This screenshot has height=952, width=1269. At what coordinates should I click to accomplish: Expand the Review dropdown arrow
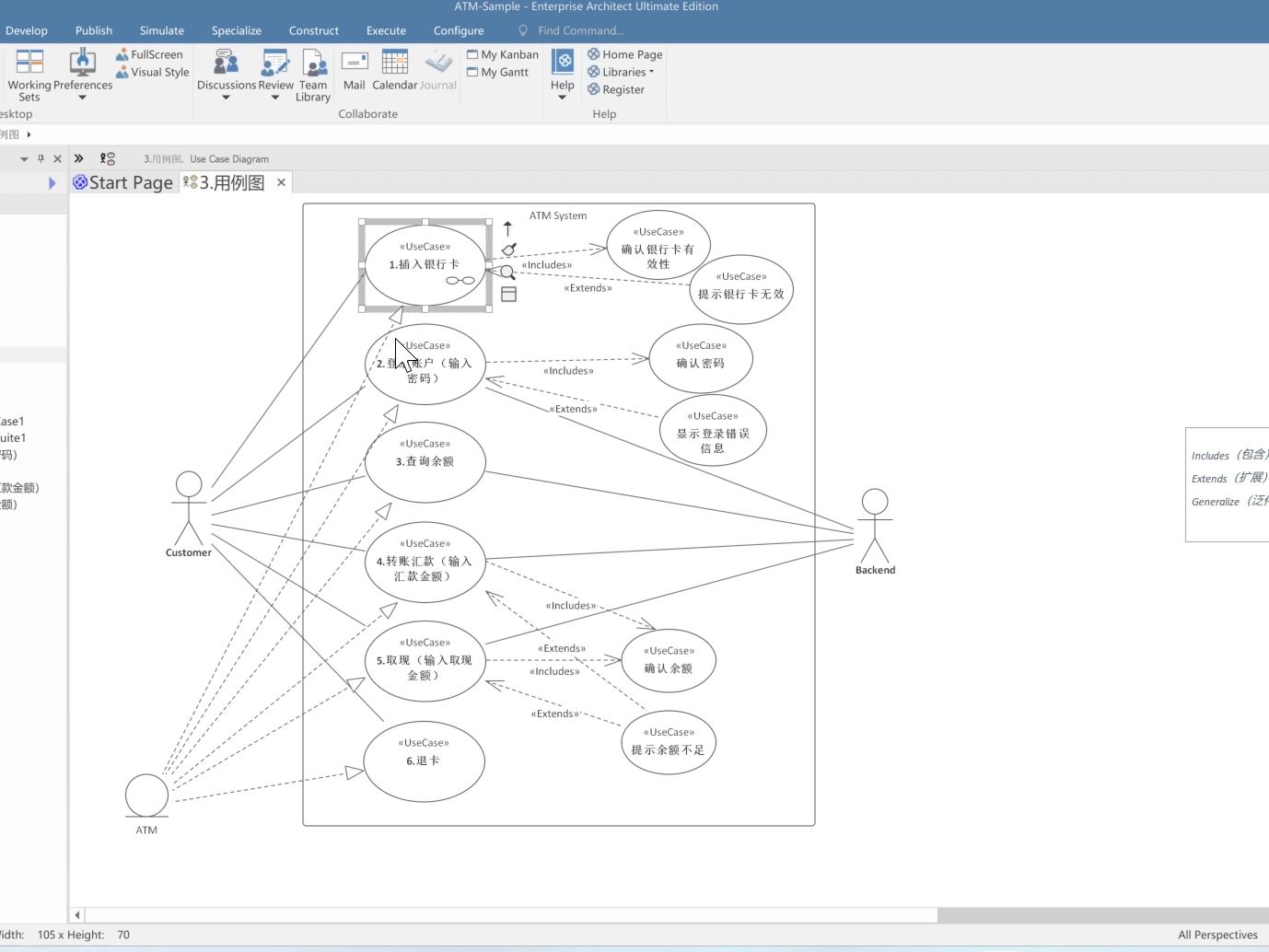275,98
